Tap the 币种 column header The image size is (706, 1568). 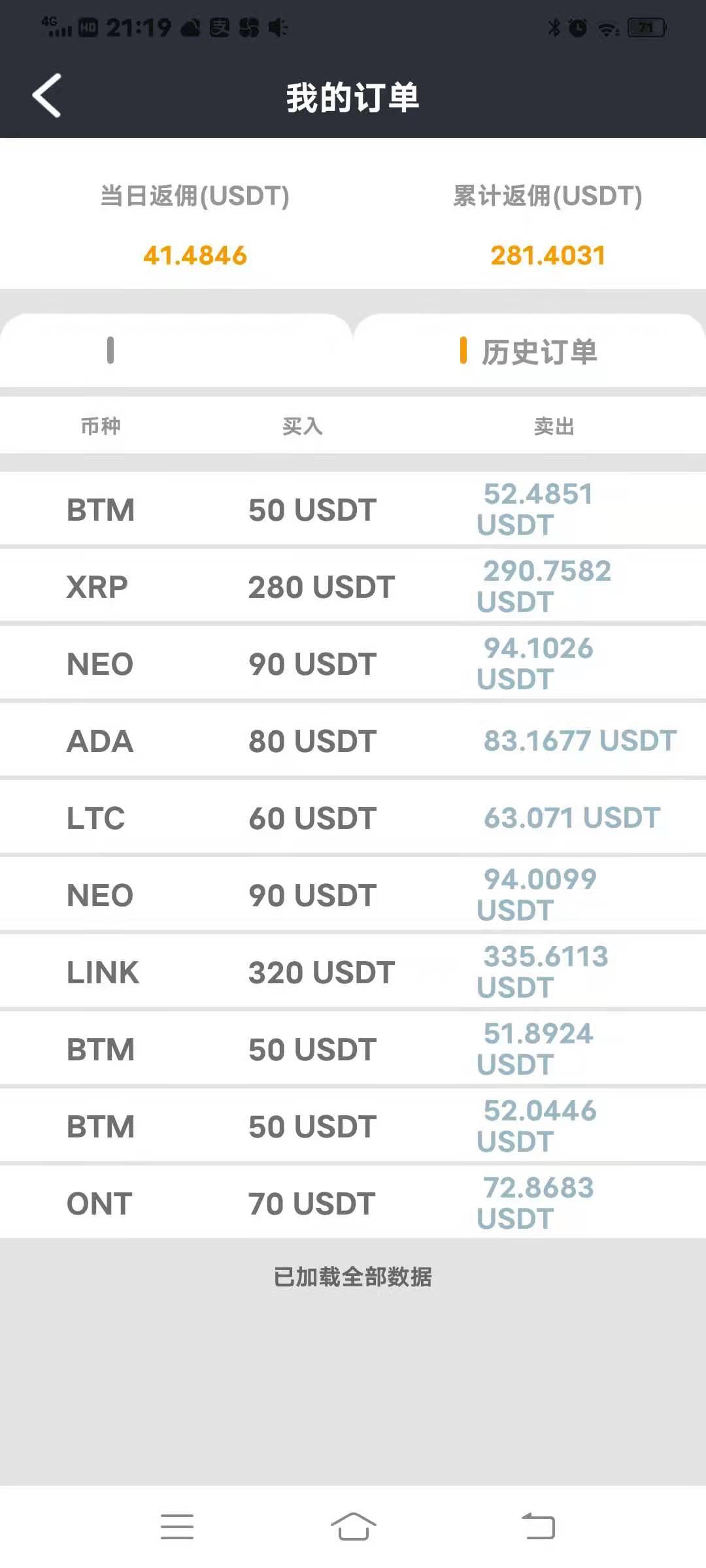101,426
